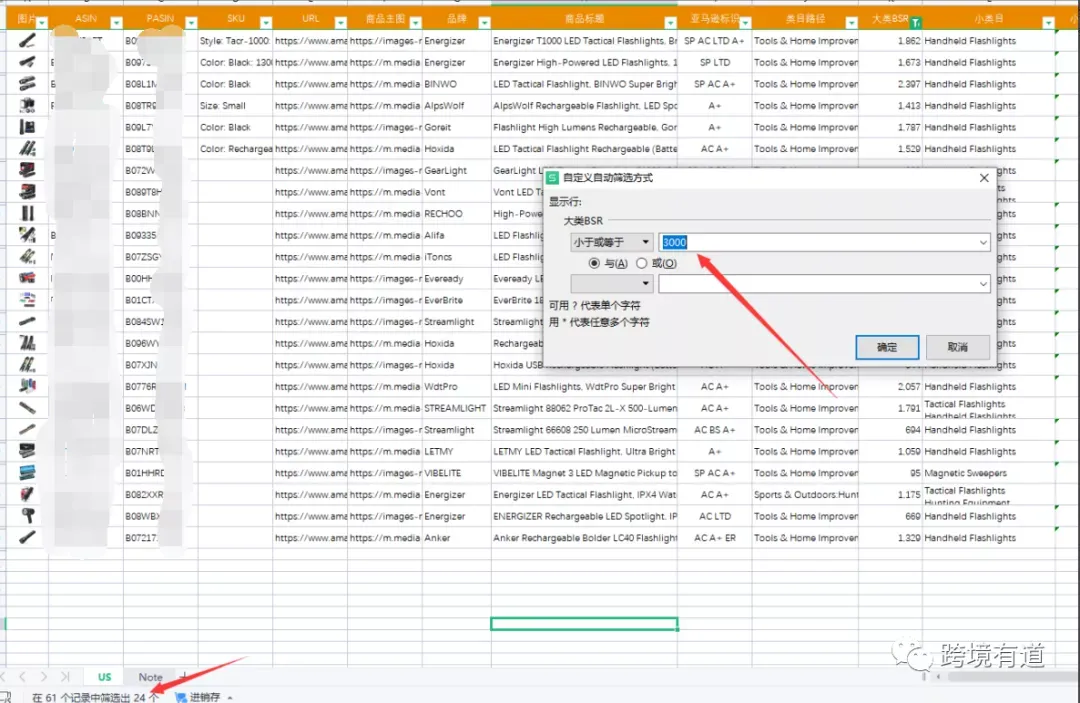Click the WdtPro product image thumbnail
This screenshot has width=1080, height=703.
coord(27,386)
